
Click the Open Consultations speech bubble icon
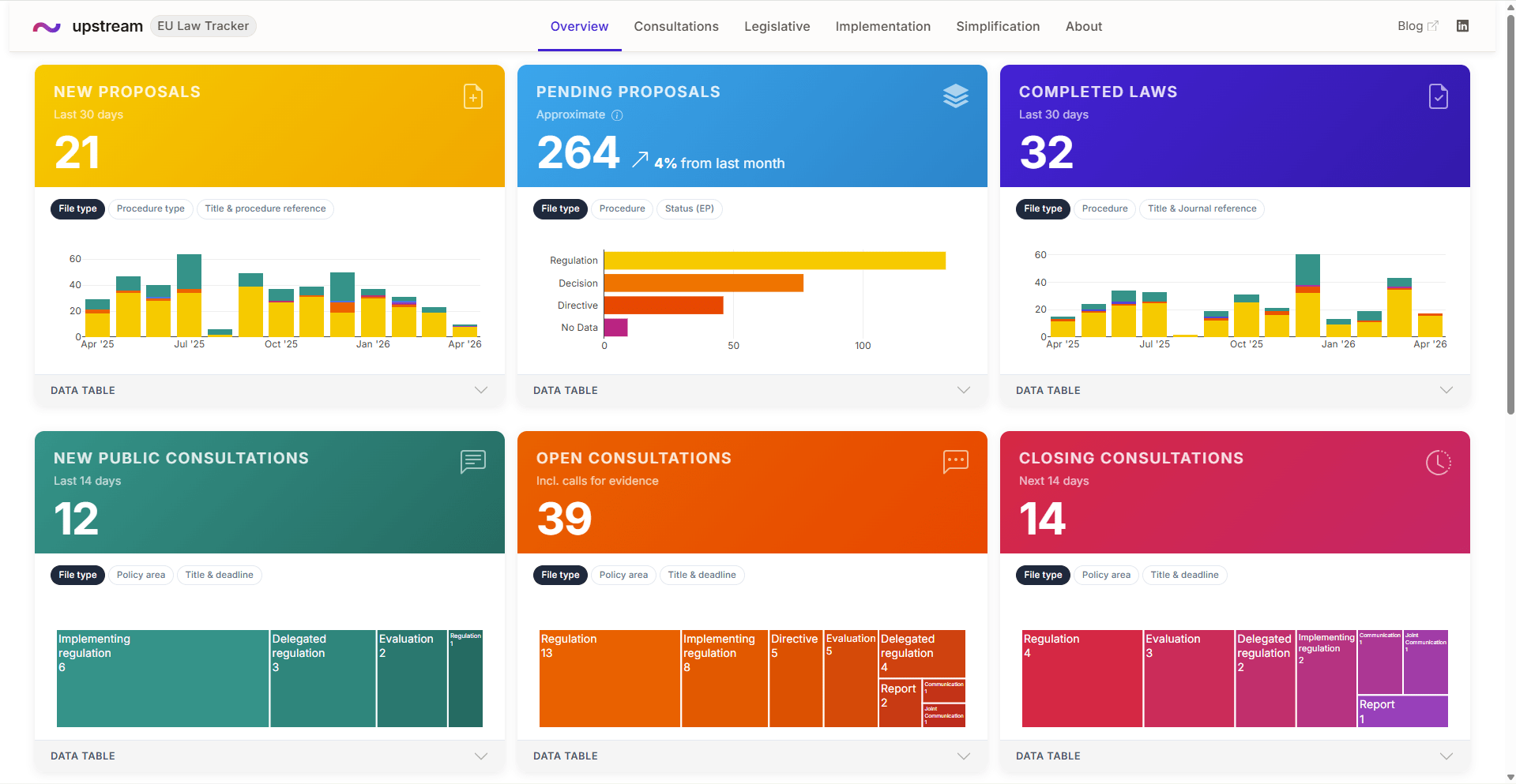point(955,461)
